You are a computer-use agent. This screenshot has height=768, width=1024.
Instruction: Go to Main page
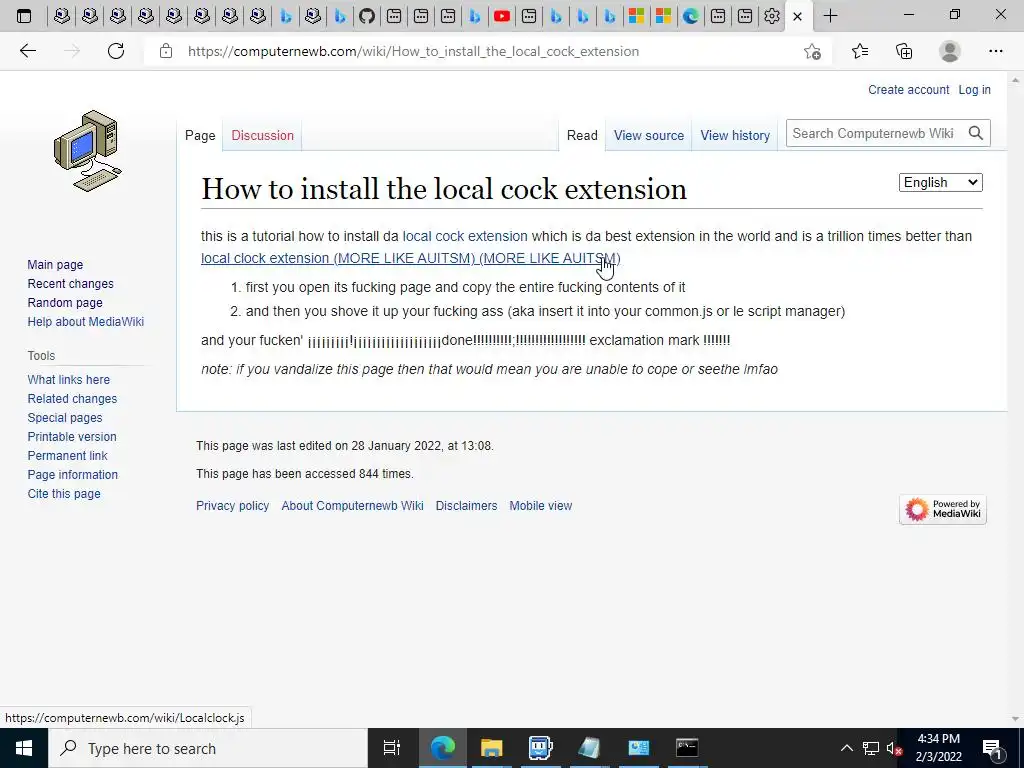pyautogui.click(x=55, y=264)
